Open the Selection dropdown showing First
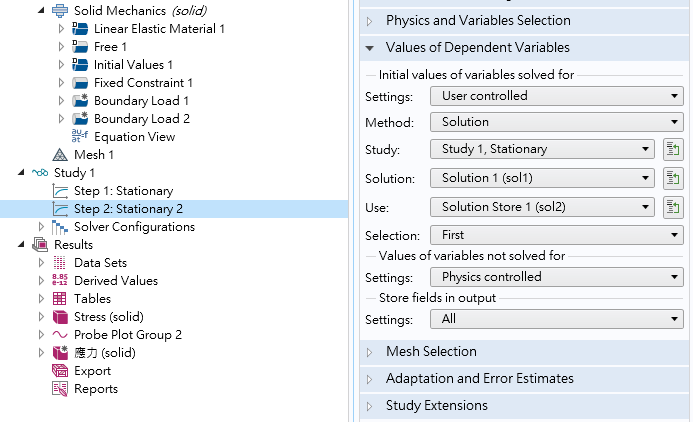Viewport: 693px width, 422px height. point(556,235)
